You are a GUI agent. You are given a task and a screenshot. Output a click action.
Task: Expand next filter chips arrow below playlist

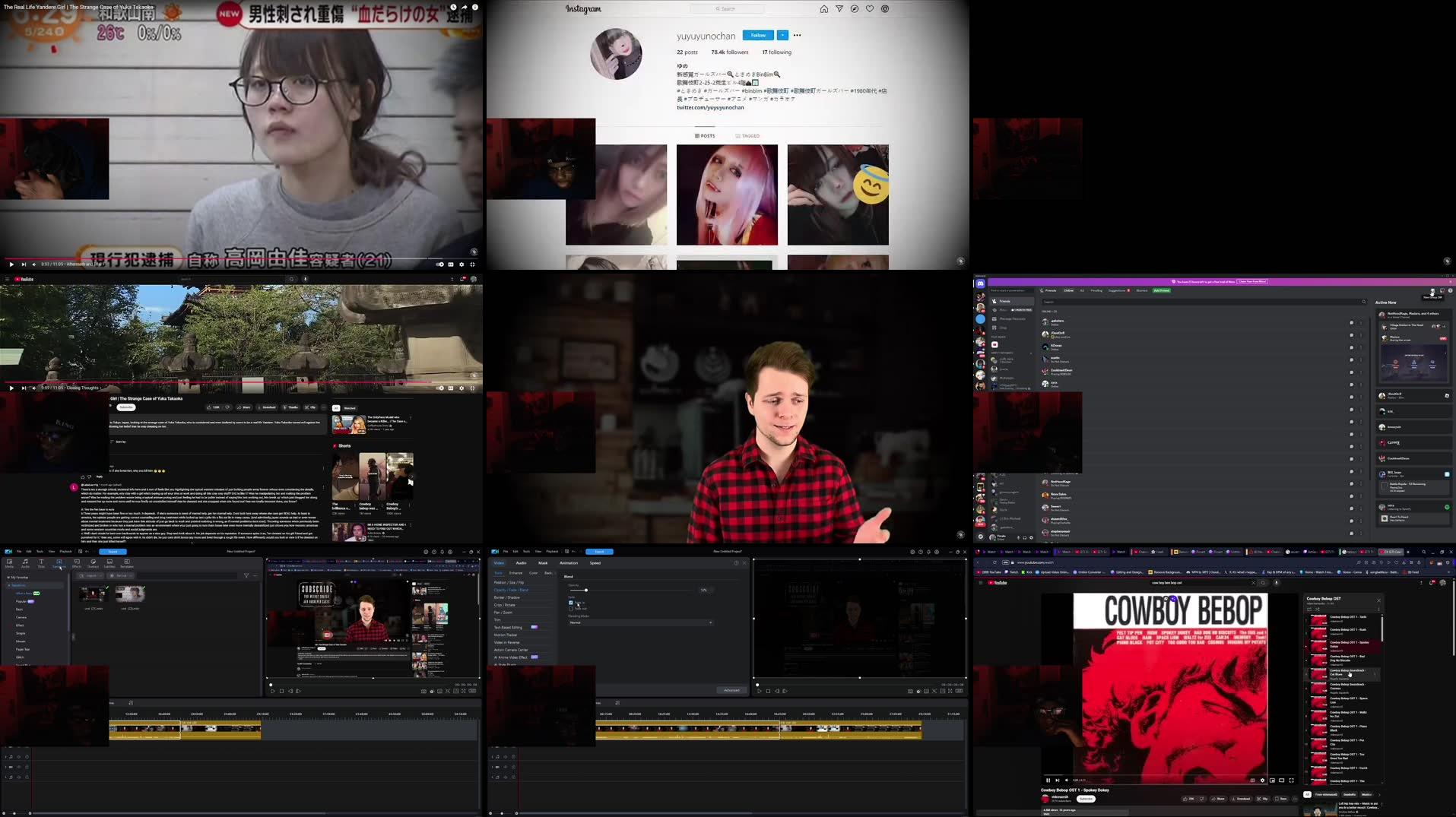click(x=1379, y=794)
